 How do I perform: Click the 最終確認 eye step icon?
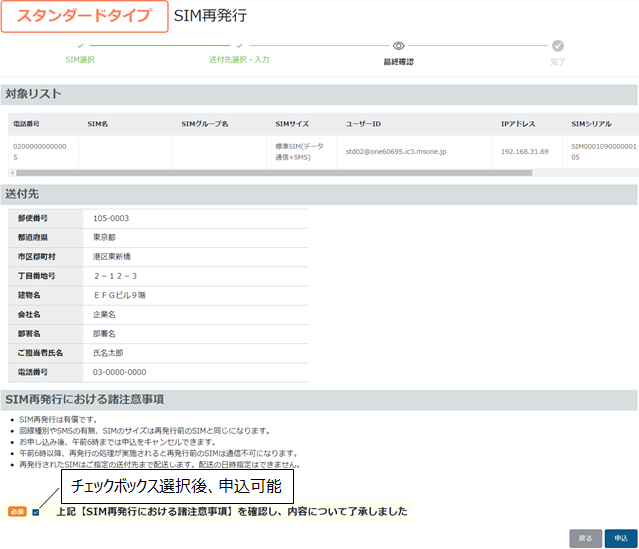click(398, 46)
